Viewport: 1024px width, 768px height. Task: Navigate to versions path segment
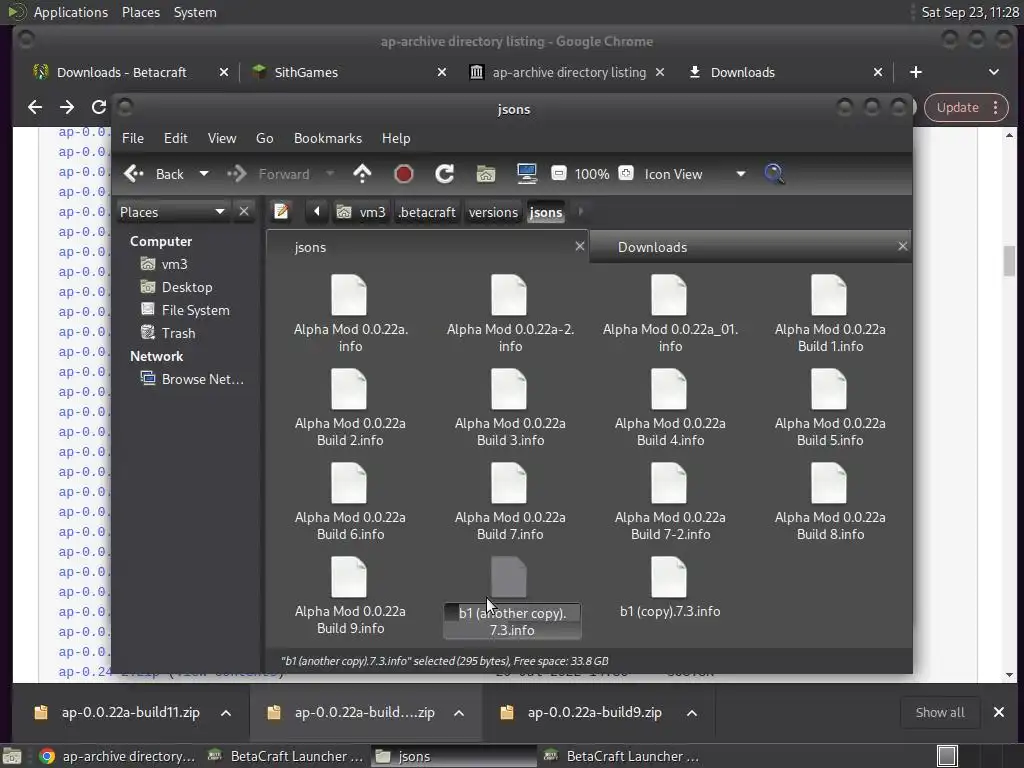pyautogui.click(x=493, y=212)
